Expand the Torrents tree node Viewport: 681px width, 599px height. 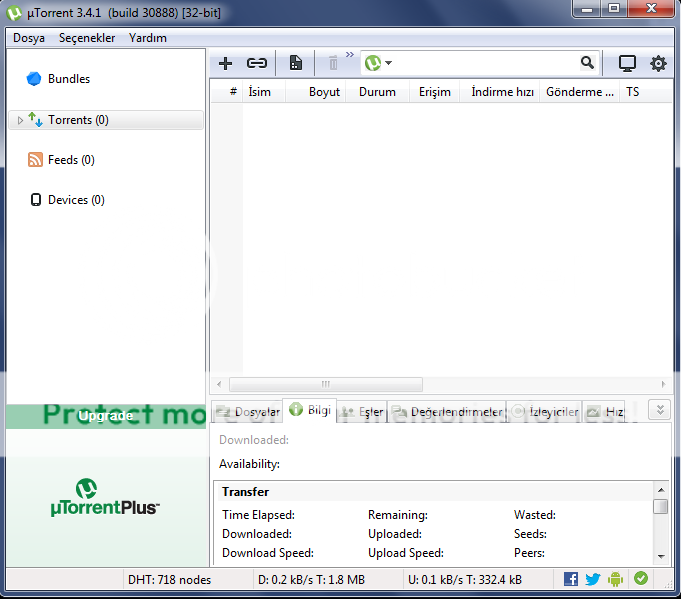(x=20, y=120)
